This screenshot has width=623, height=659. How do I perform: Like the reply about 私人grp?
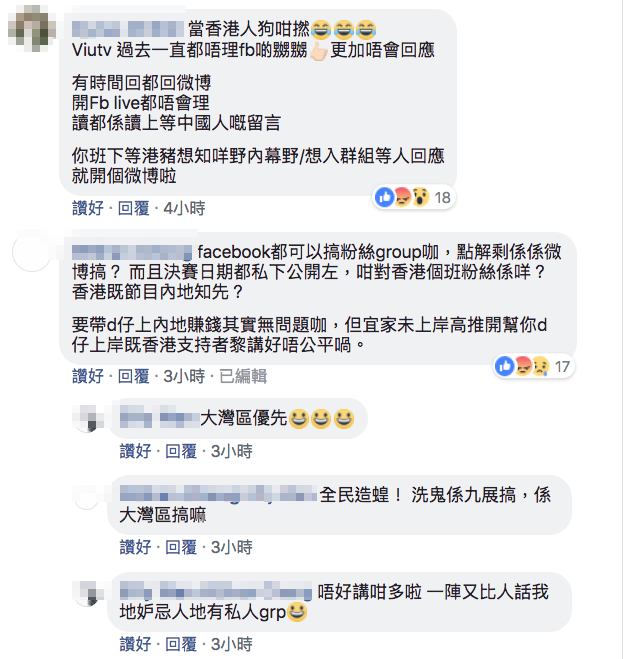point(135,644)
